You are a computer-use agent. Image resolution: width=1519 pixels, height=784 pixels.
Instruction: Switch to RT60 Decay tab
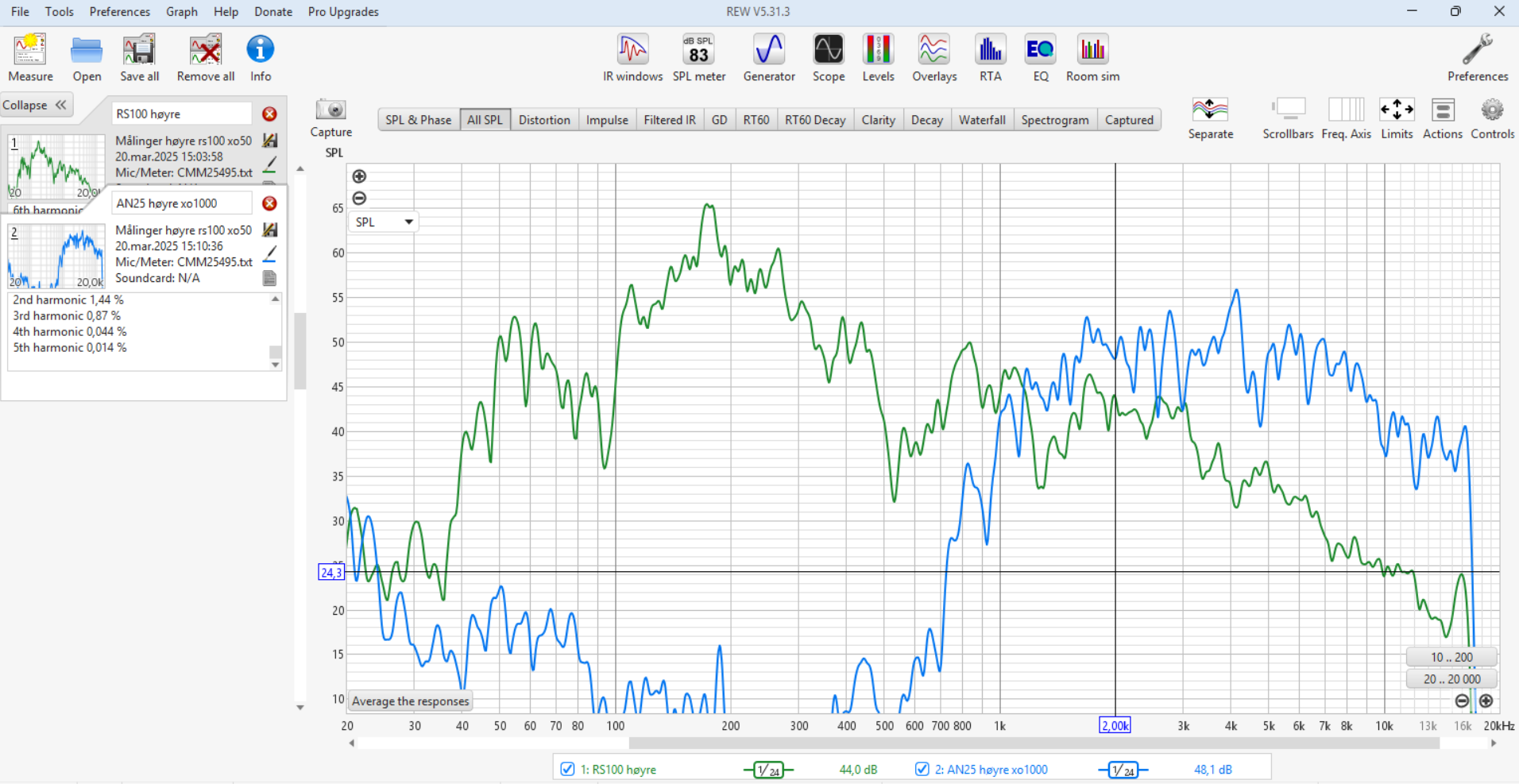[x=815, y=120]
